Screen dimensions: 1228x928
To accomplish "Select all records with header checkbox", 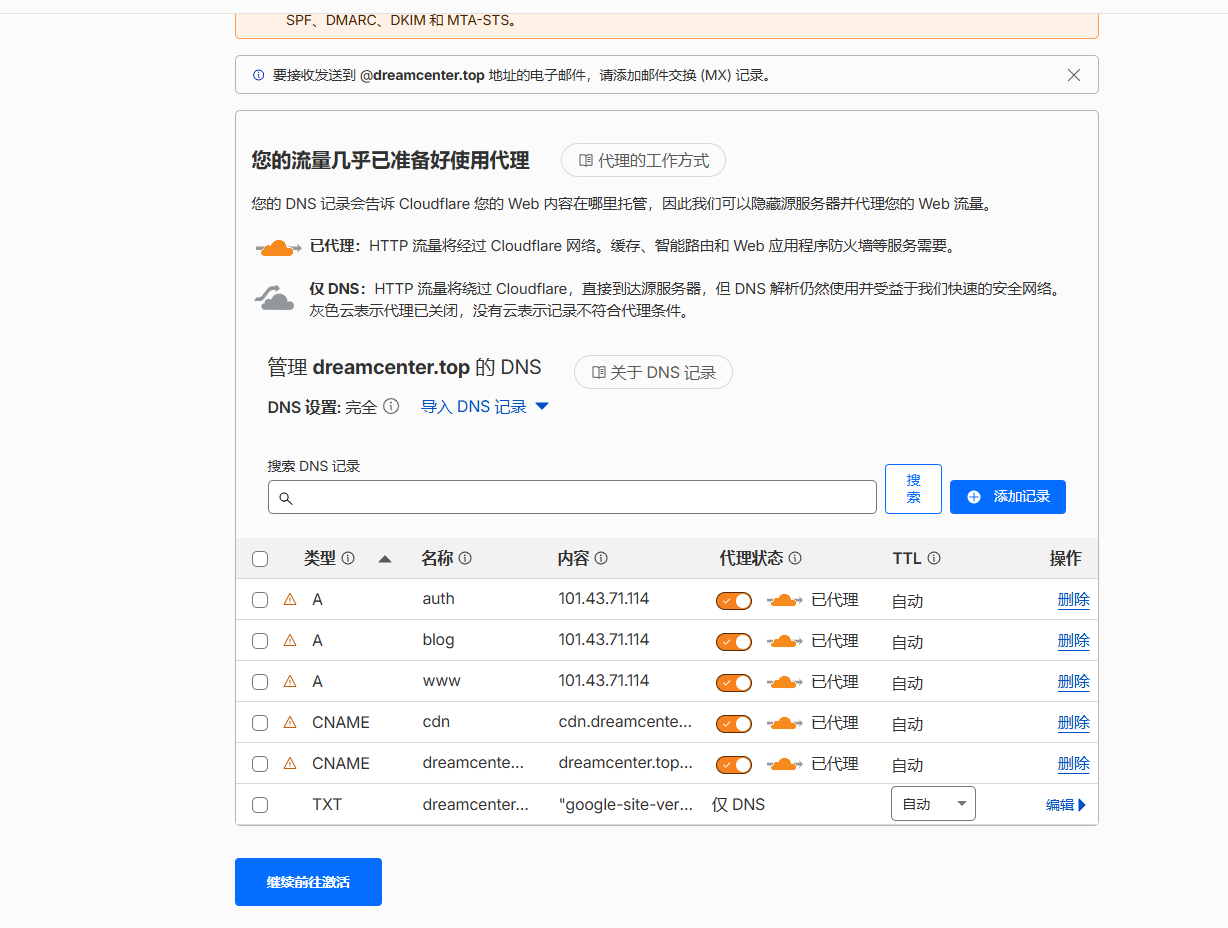I will (x=260, y=559).
